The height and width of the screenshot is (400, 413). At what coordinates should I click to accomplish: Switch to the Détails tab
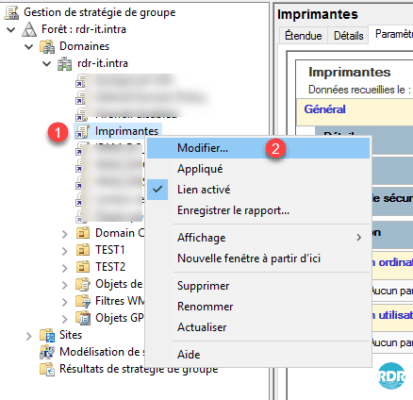click(348, 35)
